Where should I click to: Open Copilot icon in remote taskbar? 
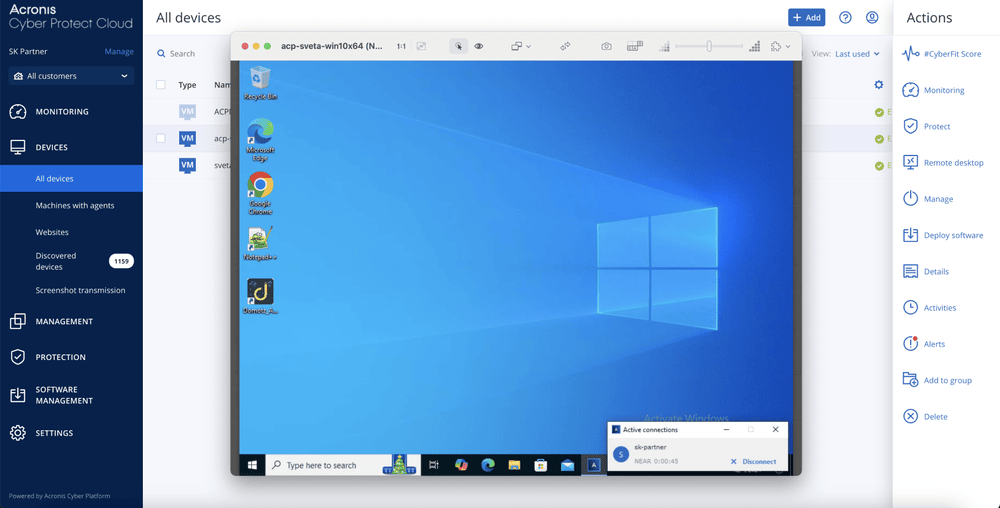[x=461, y=465]
